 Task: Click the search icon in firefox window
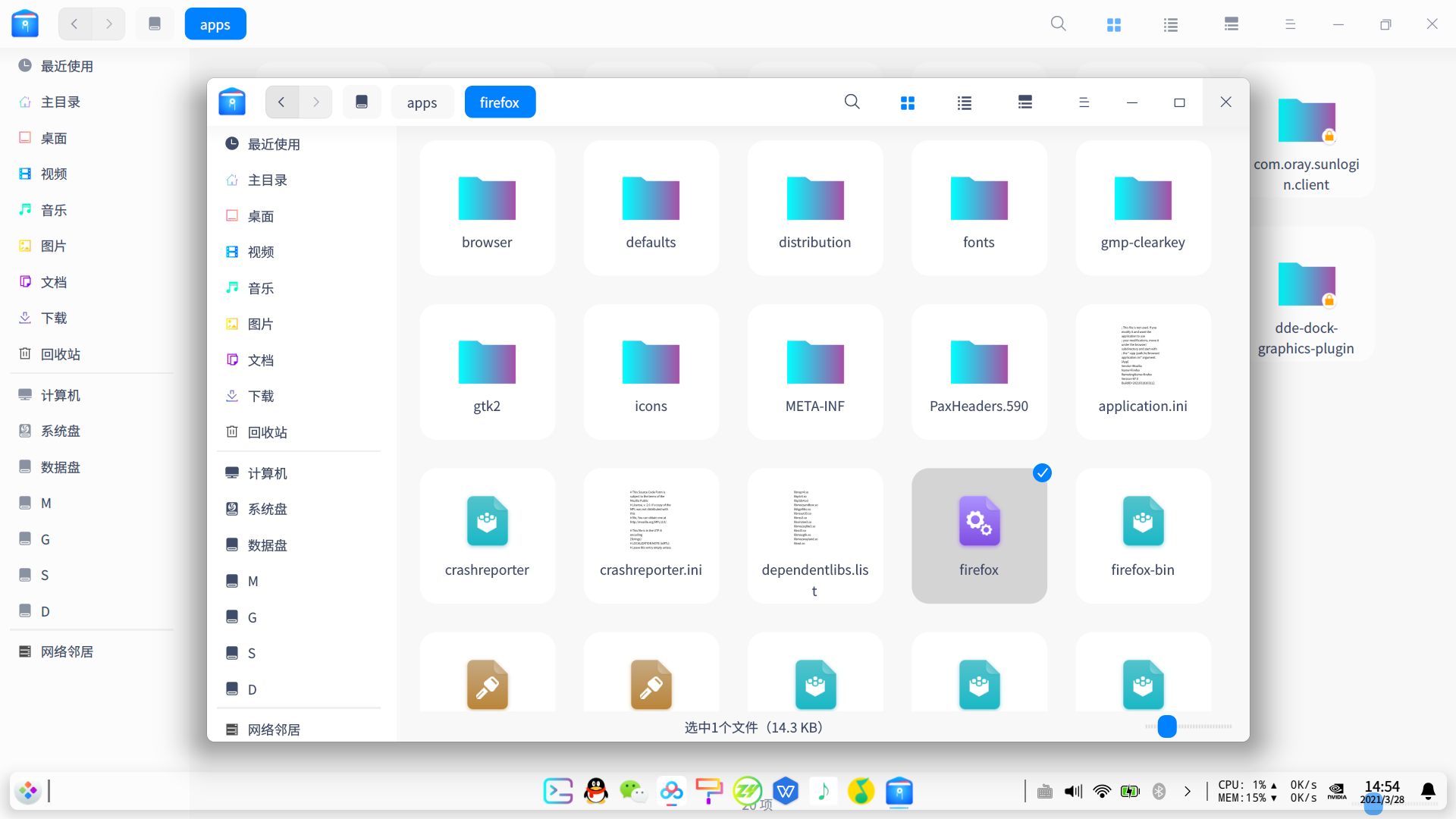pos(852,102)
